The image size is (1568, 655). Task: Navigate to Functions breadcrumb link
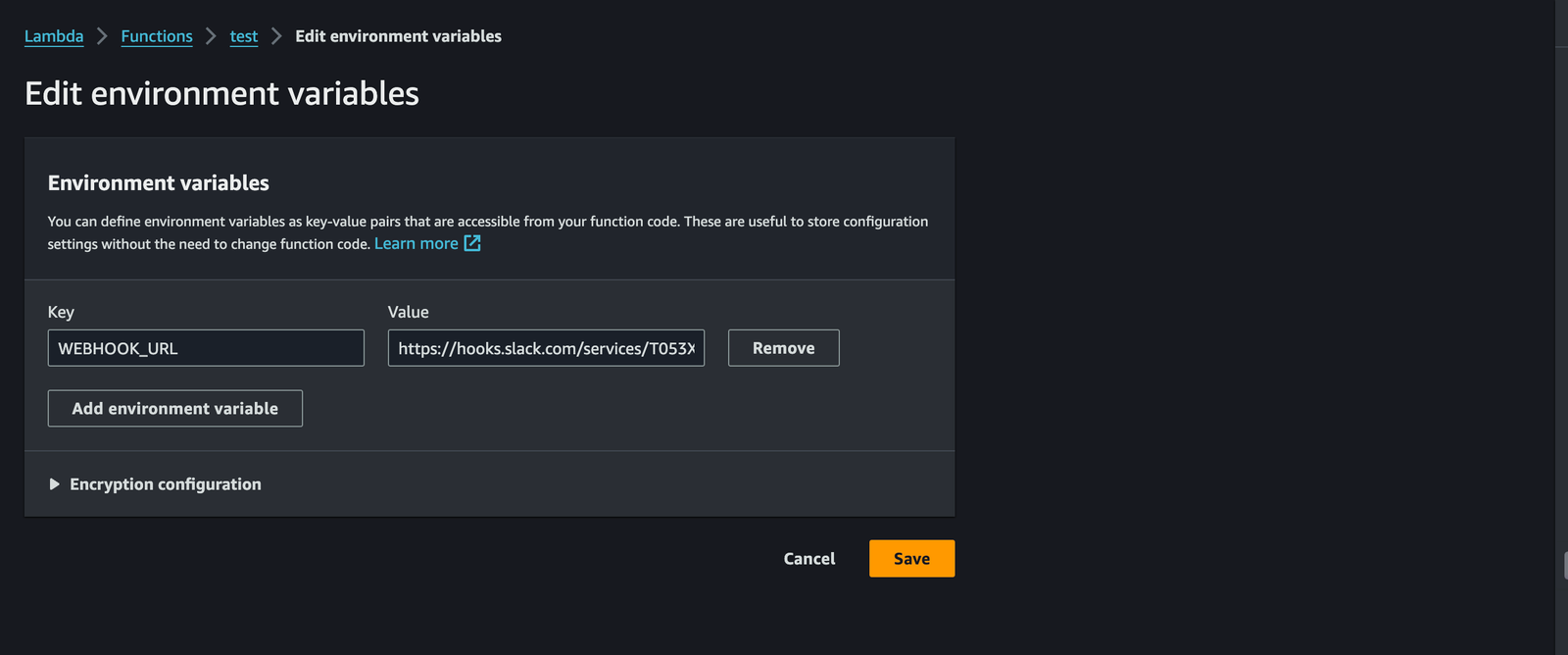[x=157, y=36]
